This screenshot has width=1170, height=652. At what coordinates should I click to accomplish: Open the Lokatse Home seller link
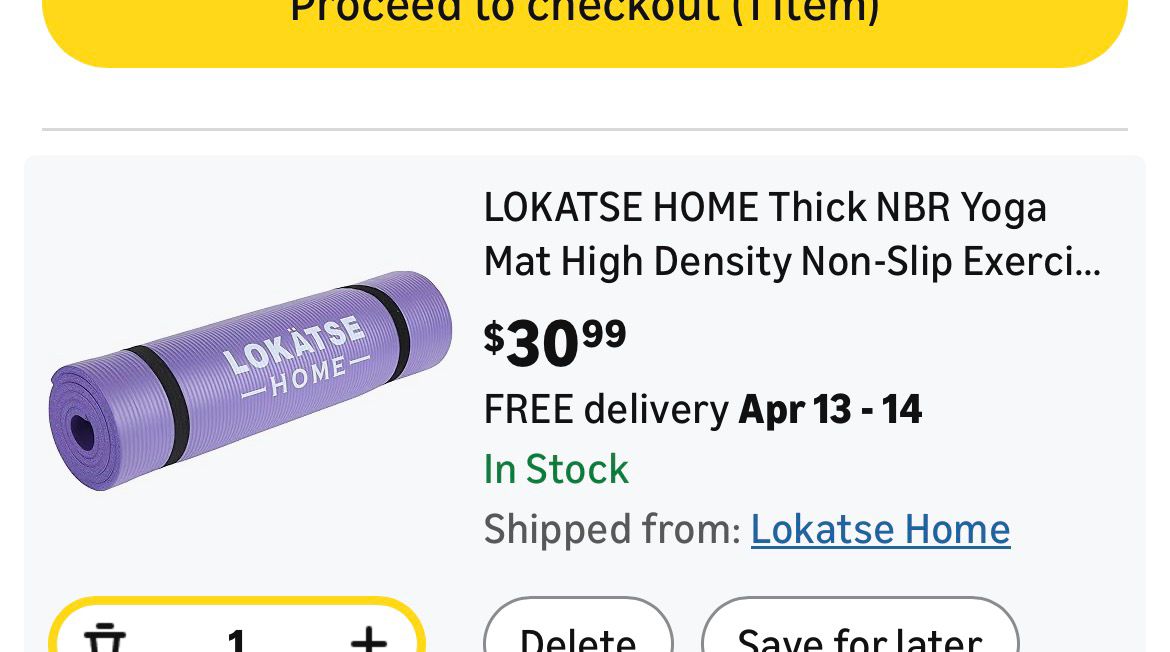(x=880, y=529)
